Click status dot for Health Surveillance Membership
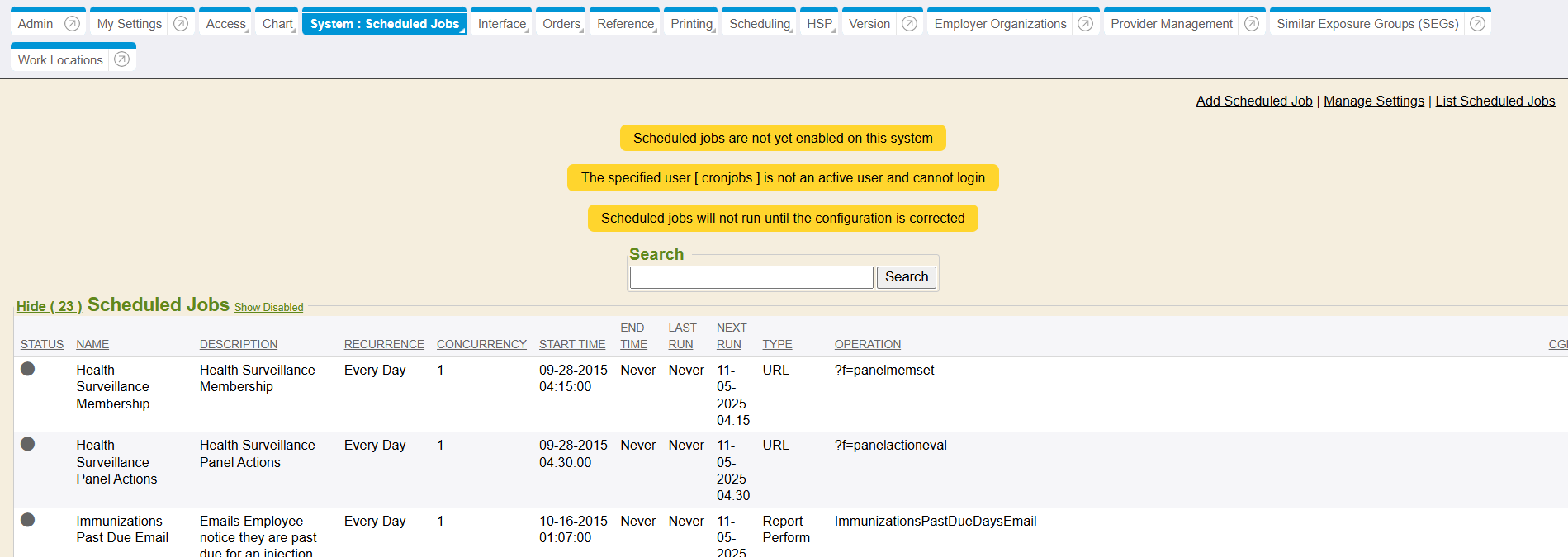1568x557 pixels. 28,369
